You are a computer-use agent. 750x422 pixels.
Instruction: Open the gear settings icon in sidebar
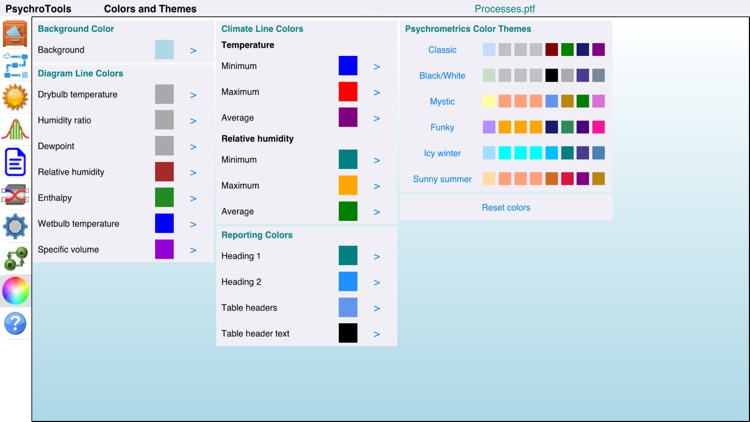[15, 227]
